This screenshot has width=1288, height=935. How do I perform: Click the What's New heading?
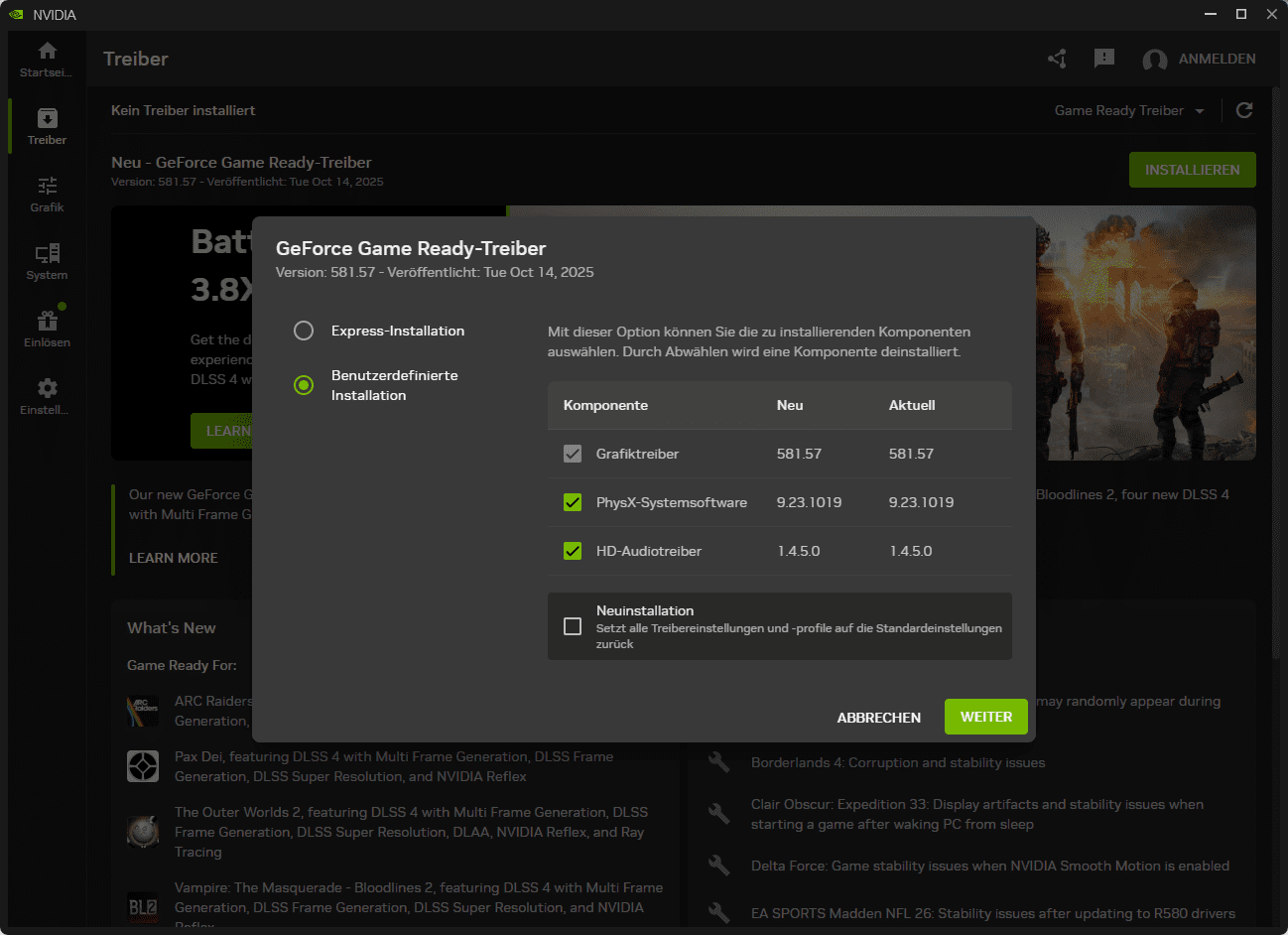pyautogui.click(x=172, y=628)
